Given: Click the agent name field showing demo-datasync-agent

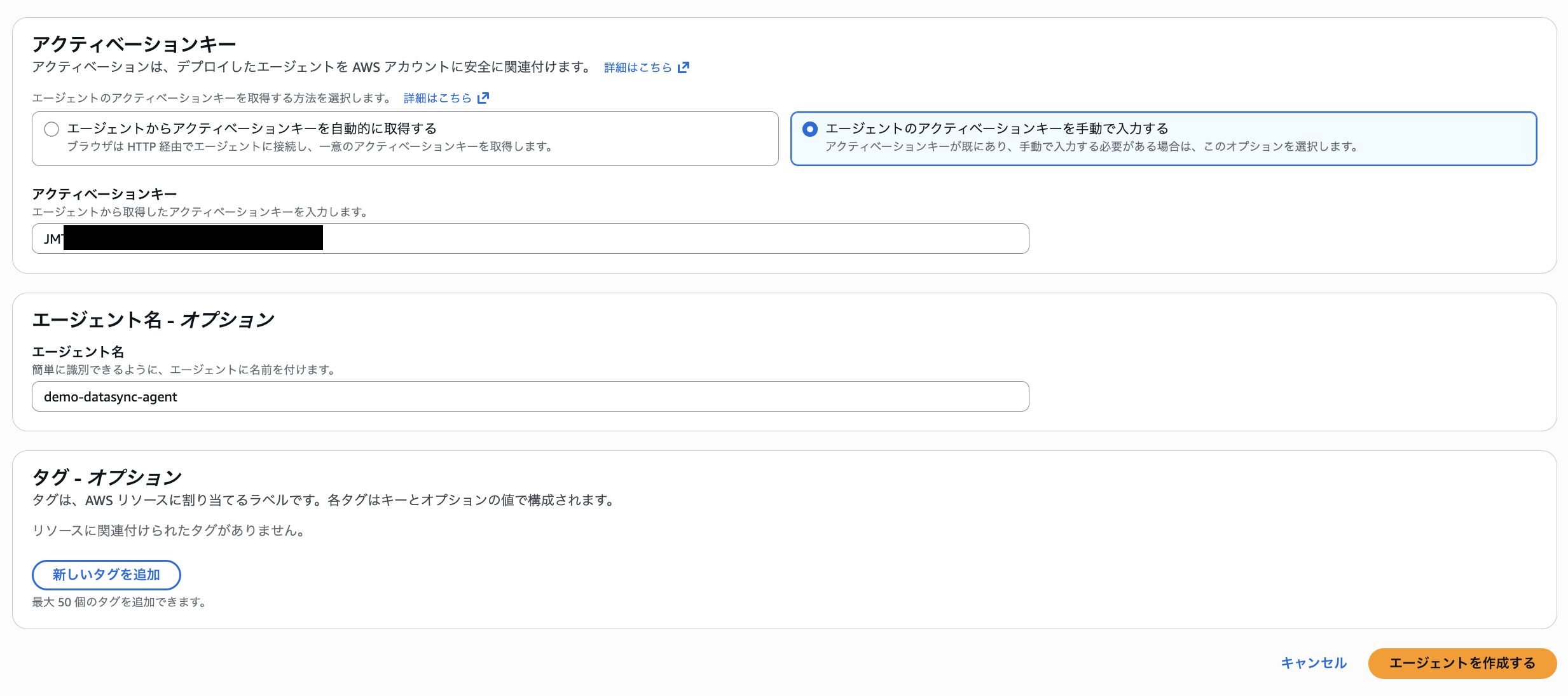Looking at the screenshot, I should click(x=530, y=396).
